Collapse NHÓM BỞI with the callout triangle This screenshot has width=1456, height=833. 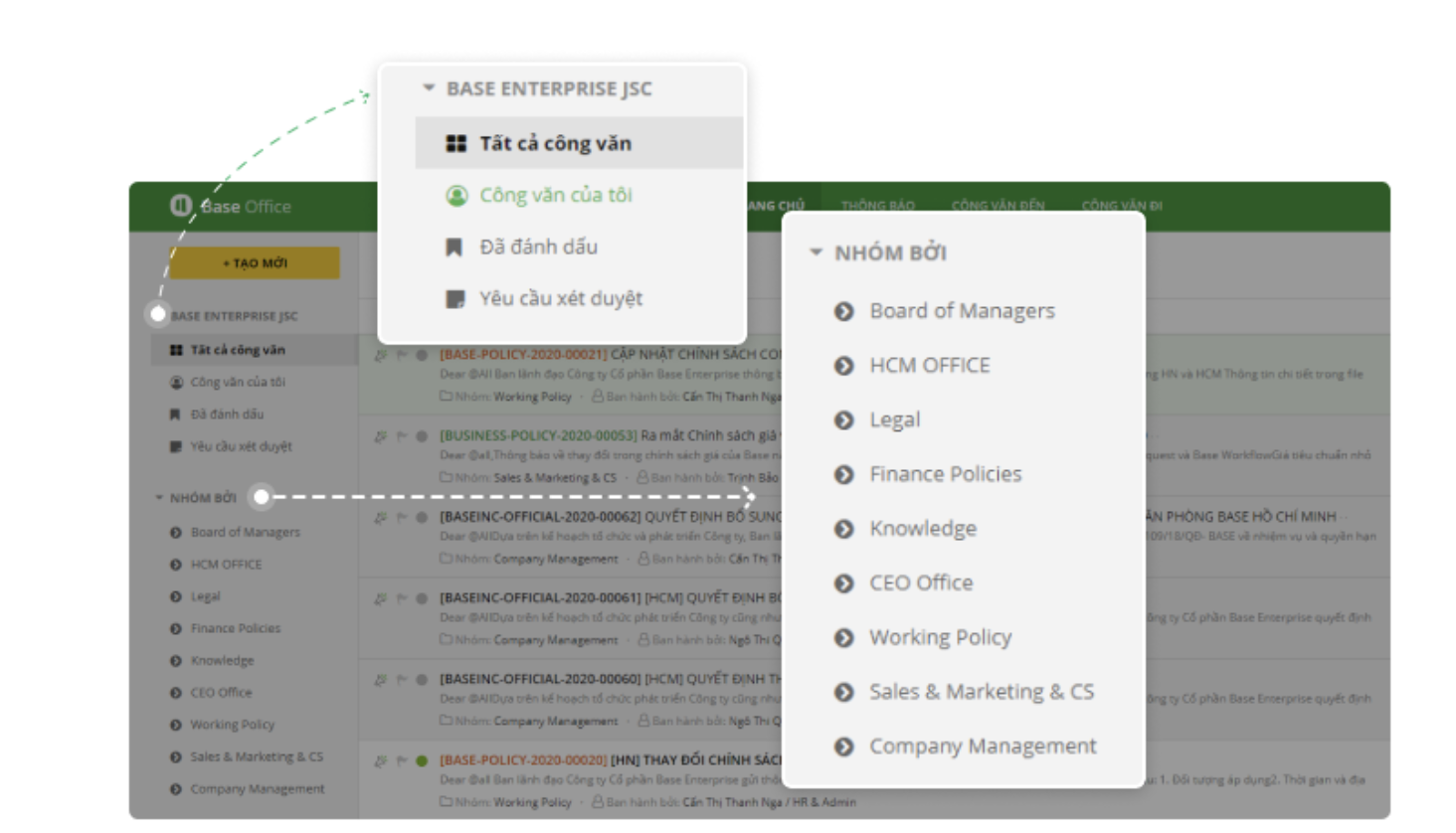click(x=816, y=252)
